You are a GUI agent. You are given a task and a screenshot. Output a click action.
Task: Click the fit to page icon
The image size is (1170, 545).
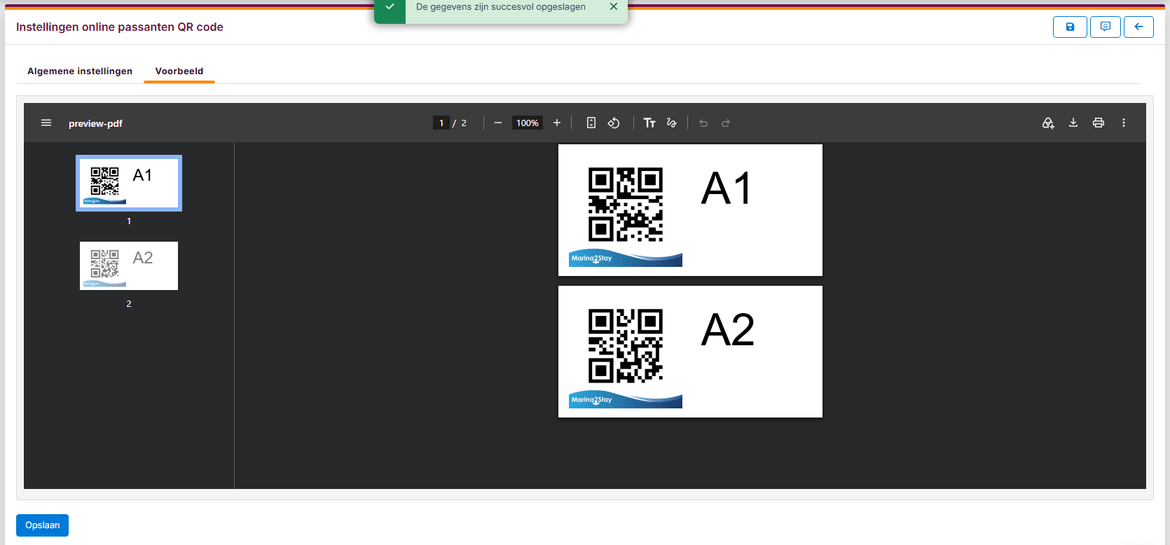pyautogui.click(x=591, y=122)
